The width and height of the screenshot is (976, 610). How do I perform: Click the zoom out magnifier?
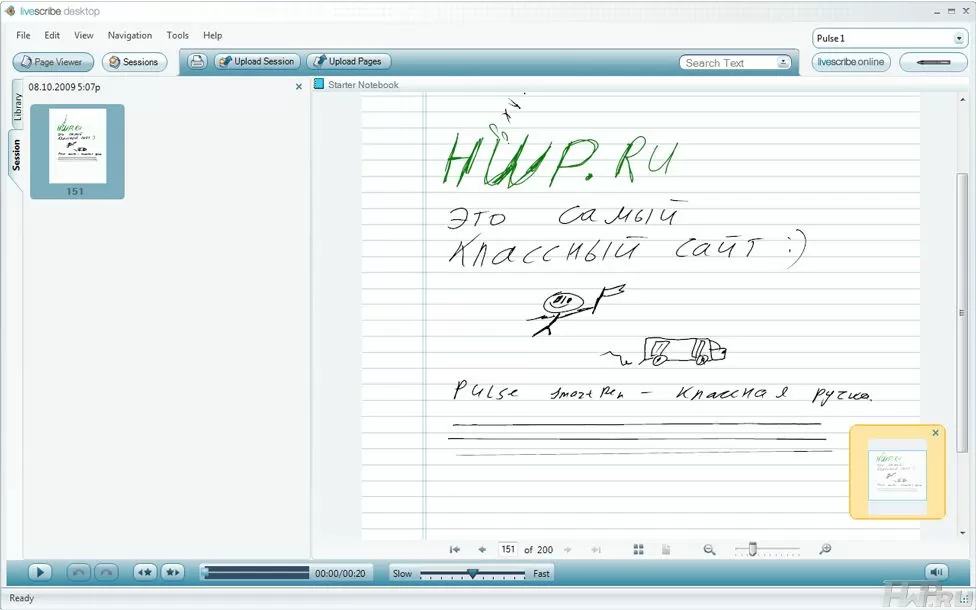pos(709,549)
